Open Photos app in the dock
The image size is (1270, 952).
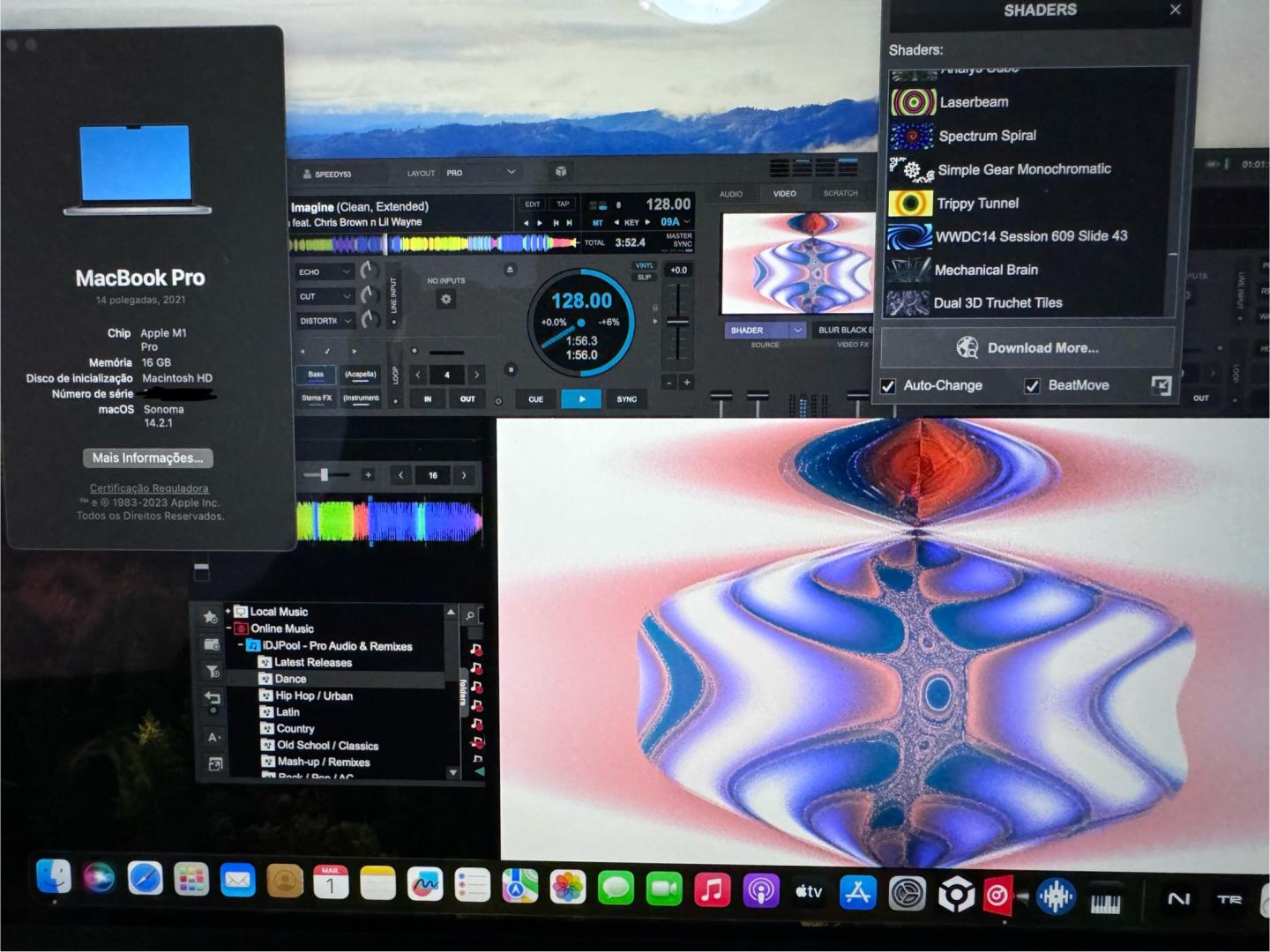point(568,886)
